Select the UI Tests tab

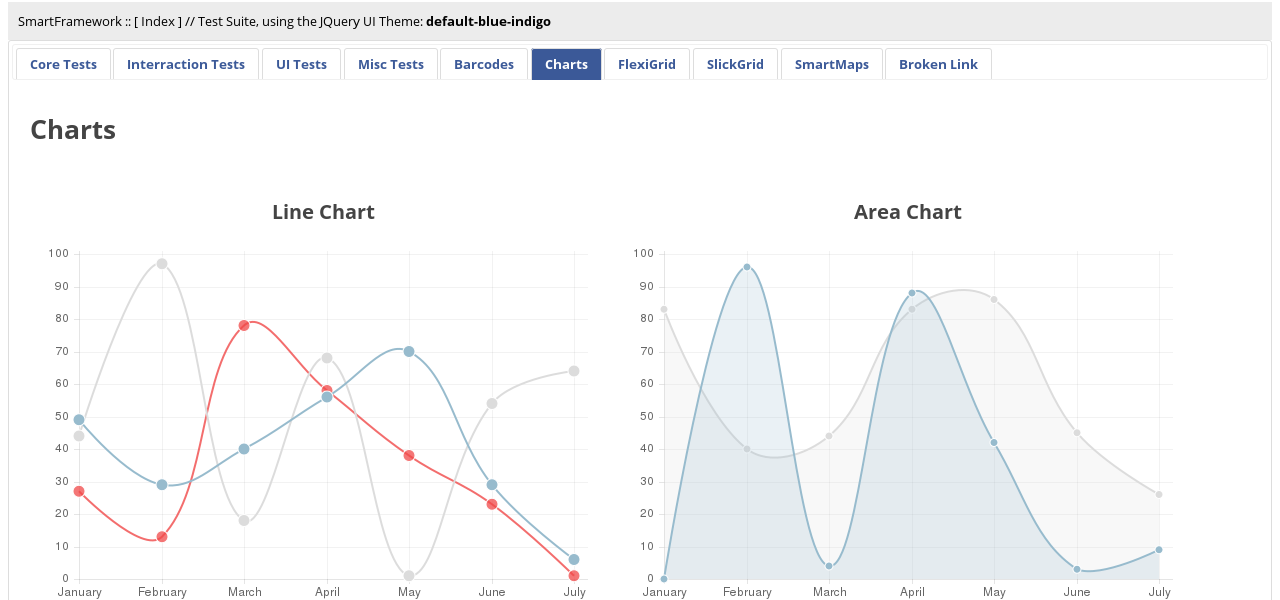tap(301, 64)
